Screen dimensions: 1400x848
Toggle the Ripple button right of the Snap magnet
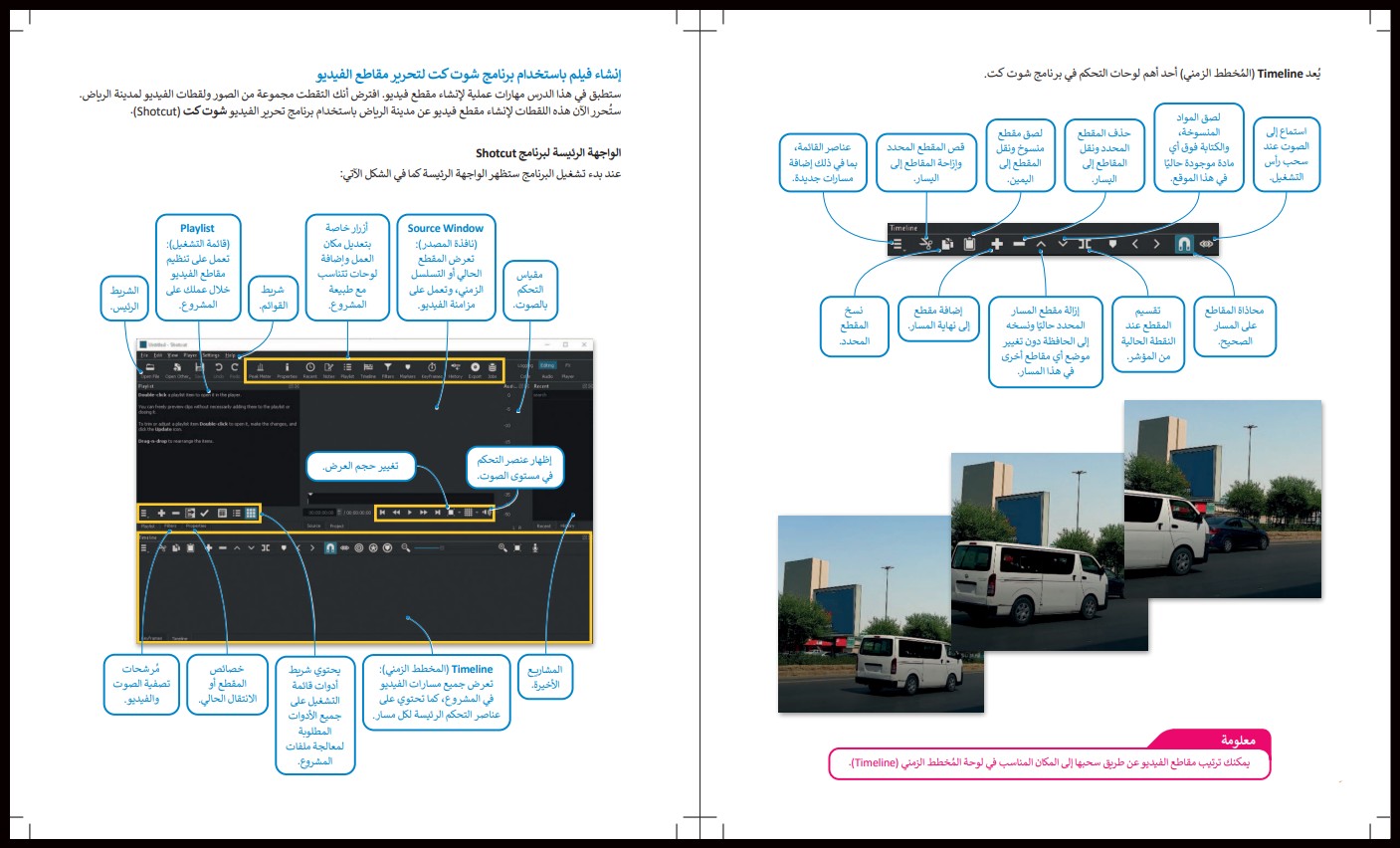point(1207,243)
